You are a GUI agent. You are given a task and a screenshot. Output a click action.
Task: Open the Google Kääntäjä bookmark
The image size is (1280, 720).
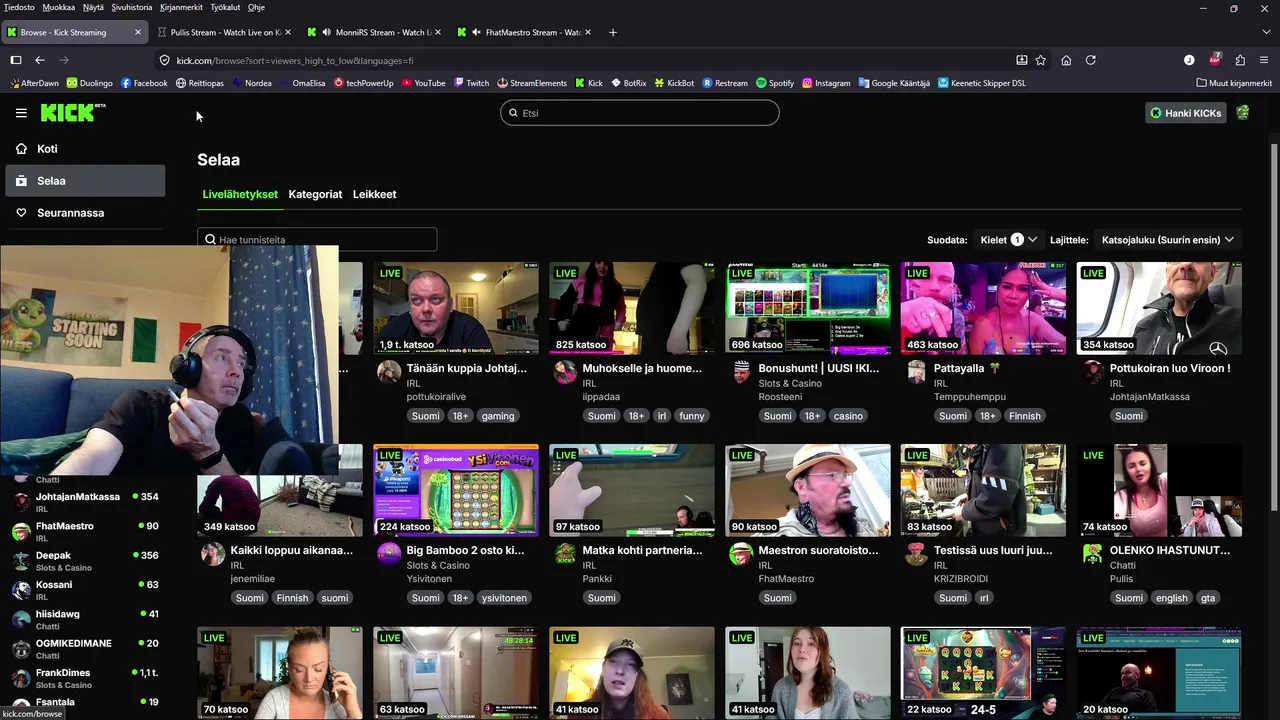tap(894, 83)
